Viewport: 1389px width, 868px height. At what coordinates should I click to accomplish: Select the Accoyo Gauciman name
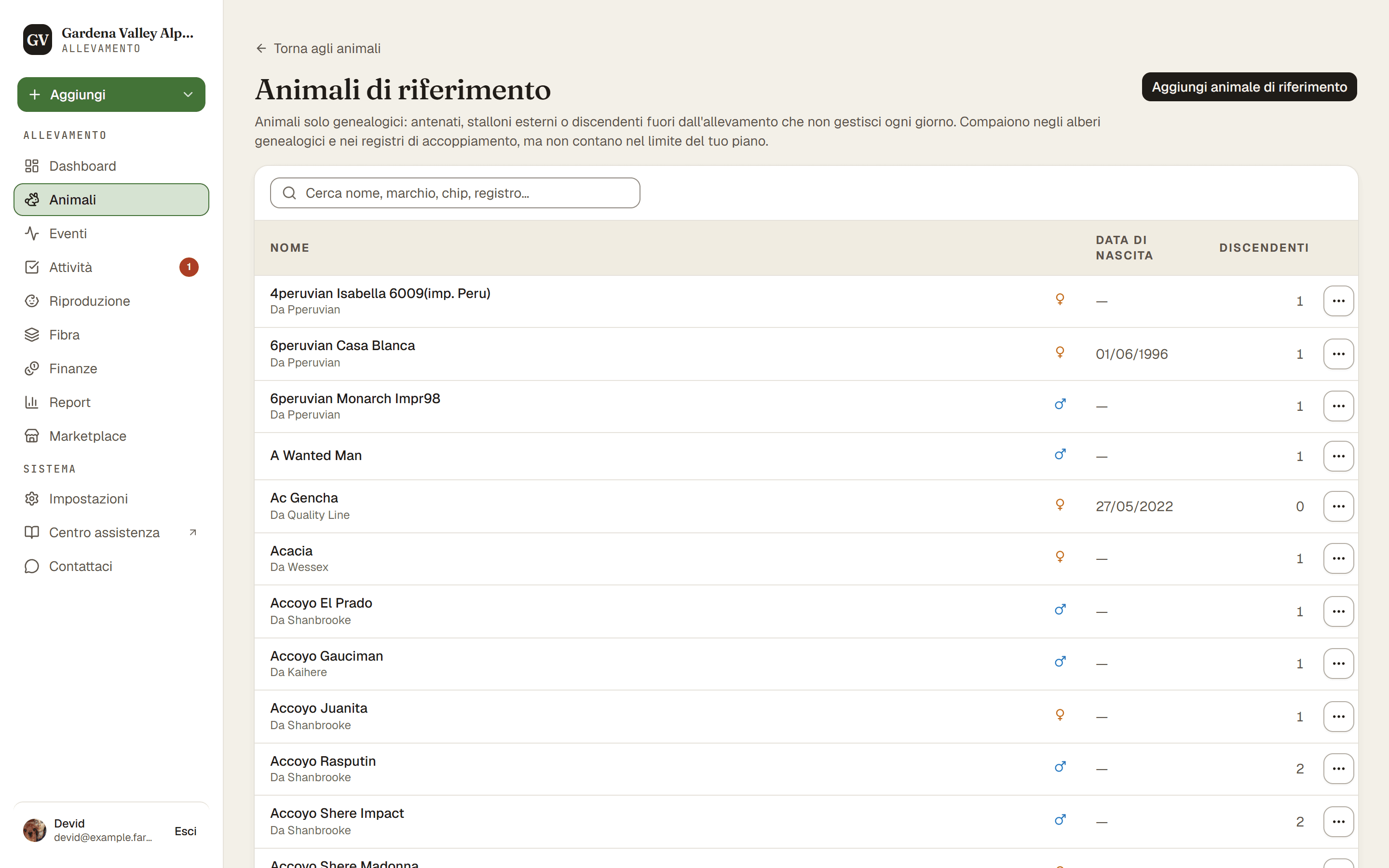326,656
